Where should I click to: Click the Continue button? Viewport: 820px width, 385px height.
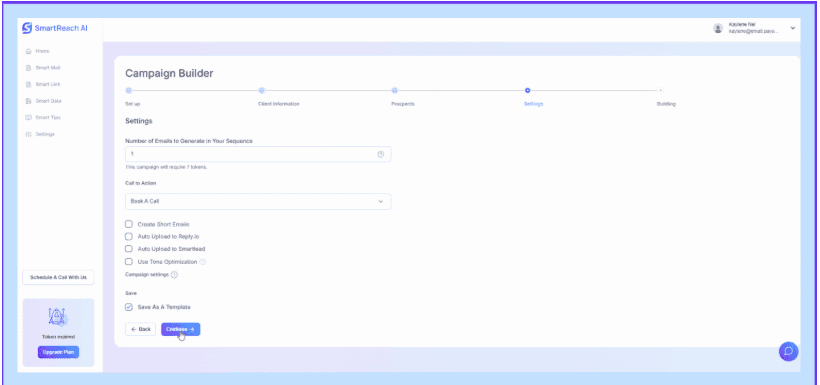(x=180, y=329)
